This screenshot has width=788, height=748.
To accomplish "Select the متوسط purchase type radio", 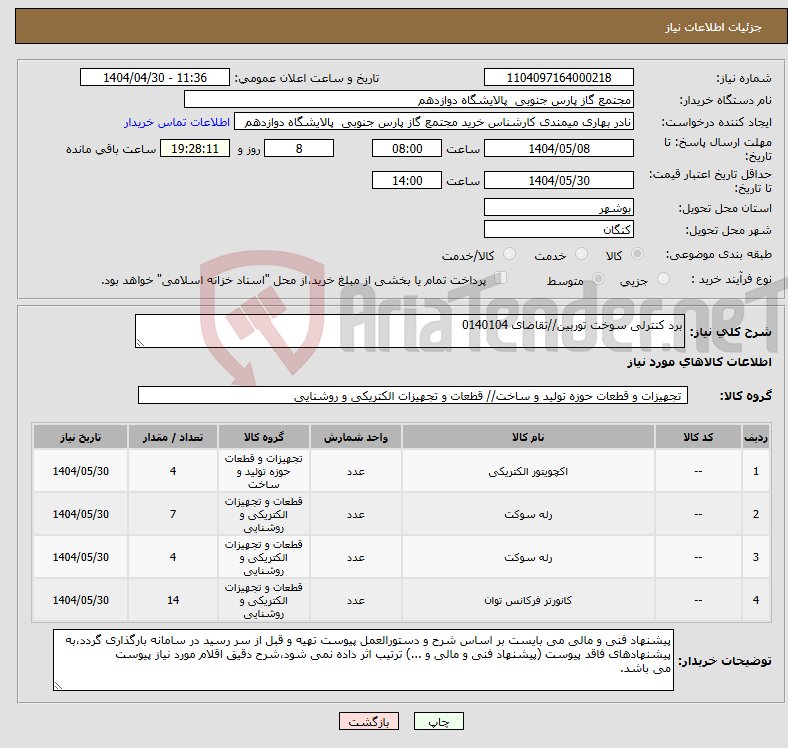I will [598, 278].
